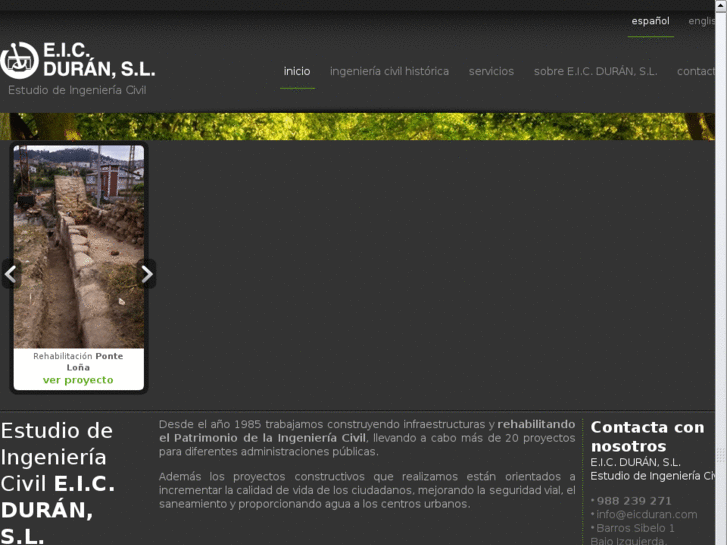Click the E.I.C. Durán circular logo icon
The width and height of the screenshot is (727, 545).
19,60
